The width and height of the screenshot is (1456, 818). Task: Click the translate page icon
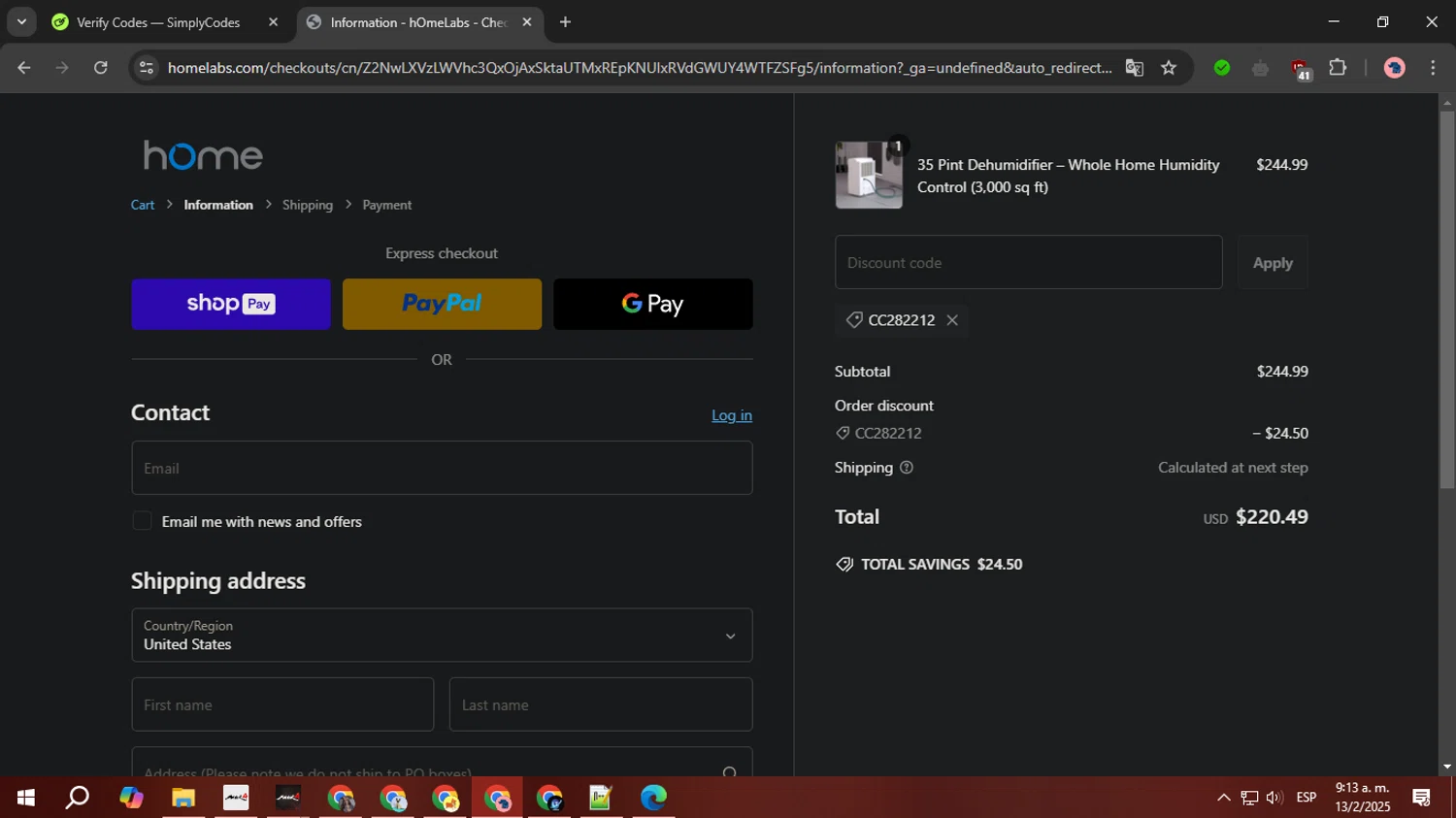[1134, 68]
